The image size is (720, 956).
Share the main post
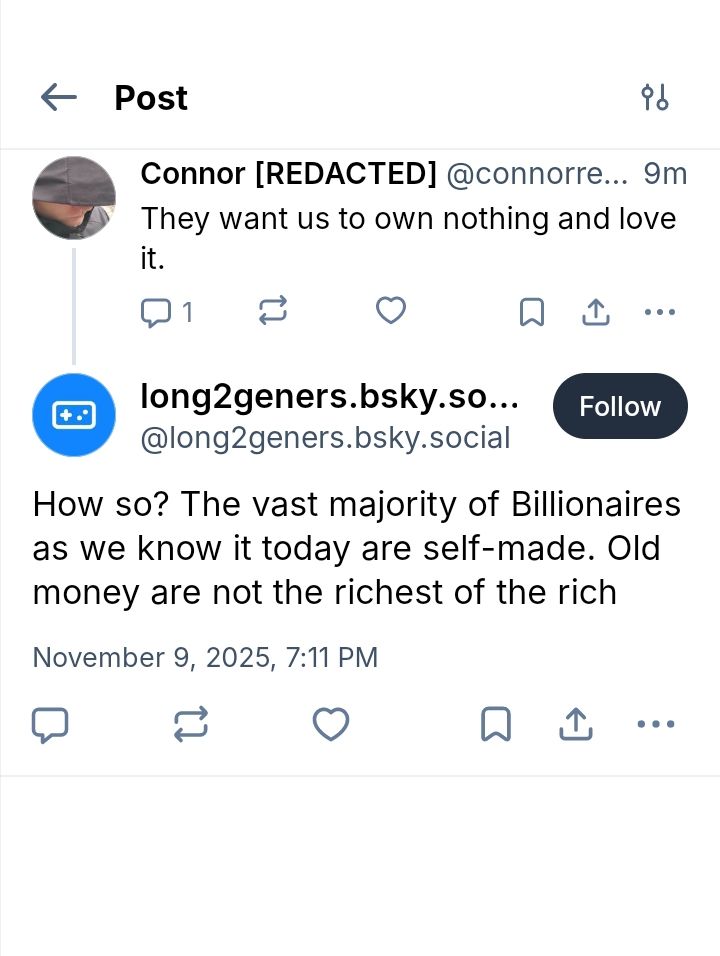pyautogui.click(x=575, y=724)
